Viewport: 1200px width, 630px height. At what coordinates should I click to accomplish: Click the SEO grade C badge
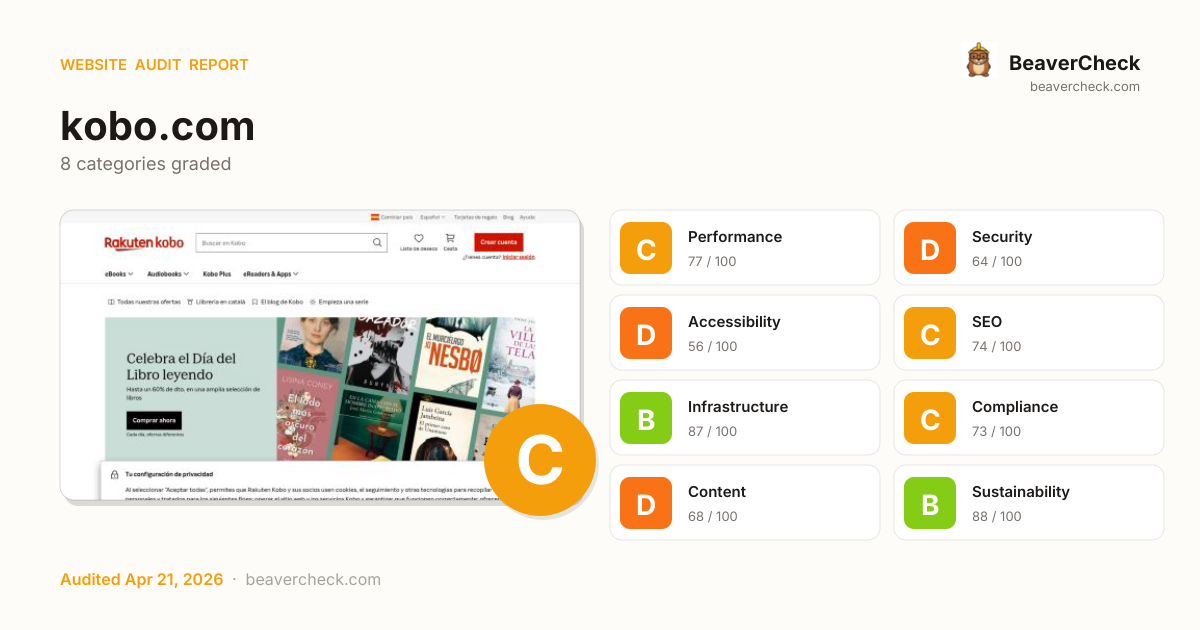930,333
